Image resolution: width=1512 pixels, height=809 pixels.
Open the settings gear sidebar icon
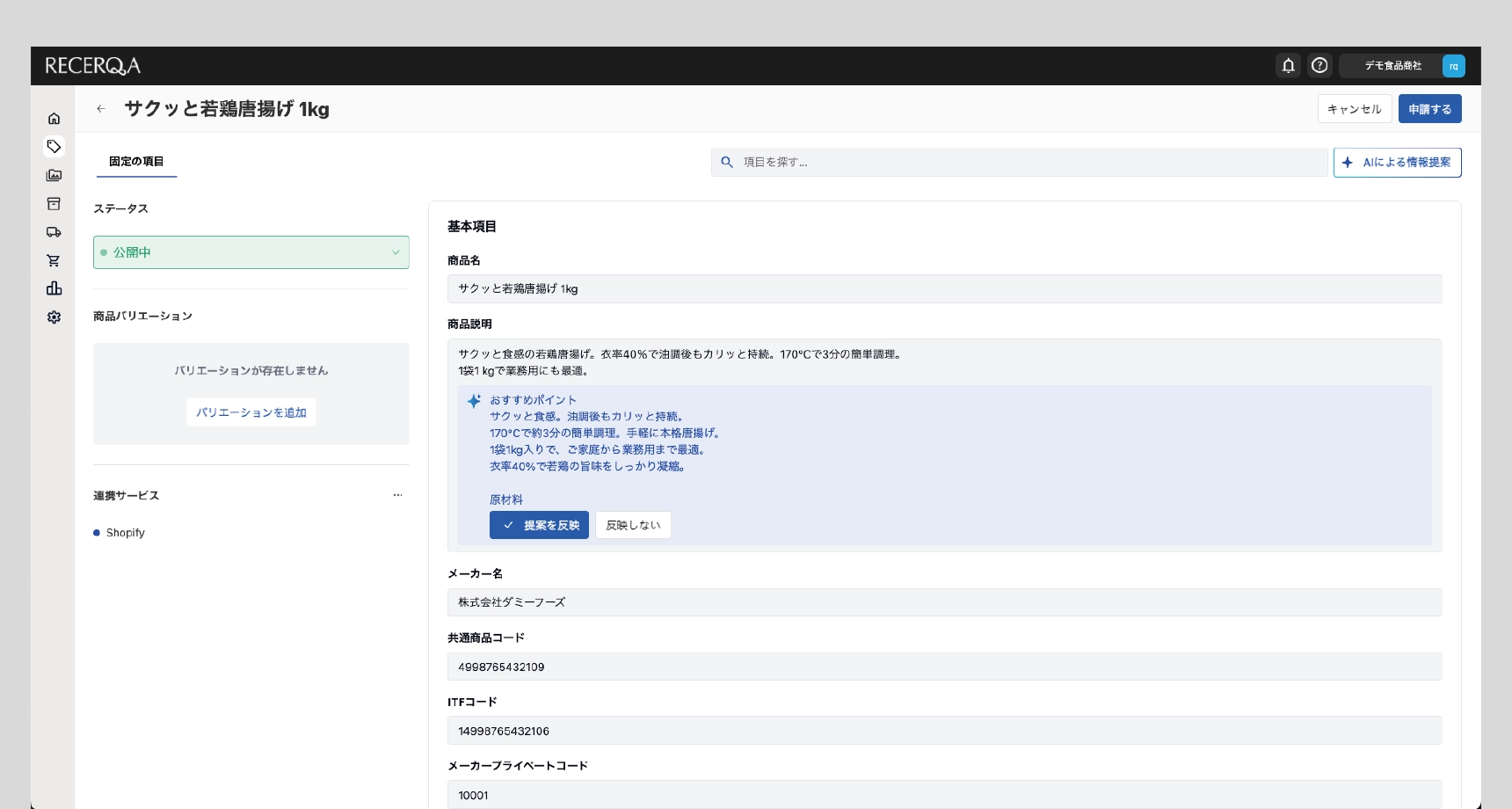point(54,317)
